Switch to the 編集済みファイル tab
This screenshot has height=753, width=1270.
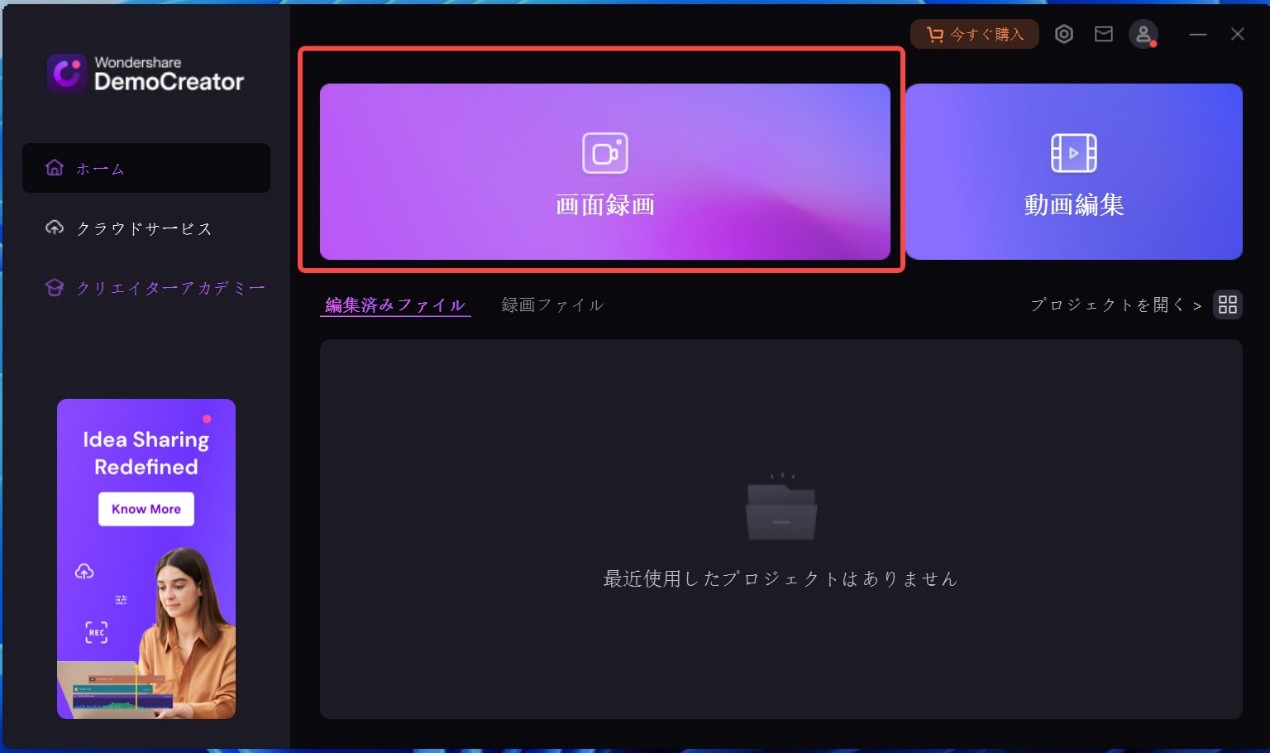pyautogui.click(x=395, y=305)
